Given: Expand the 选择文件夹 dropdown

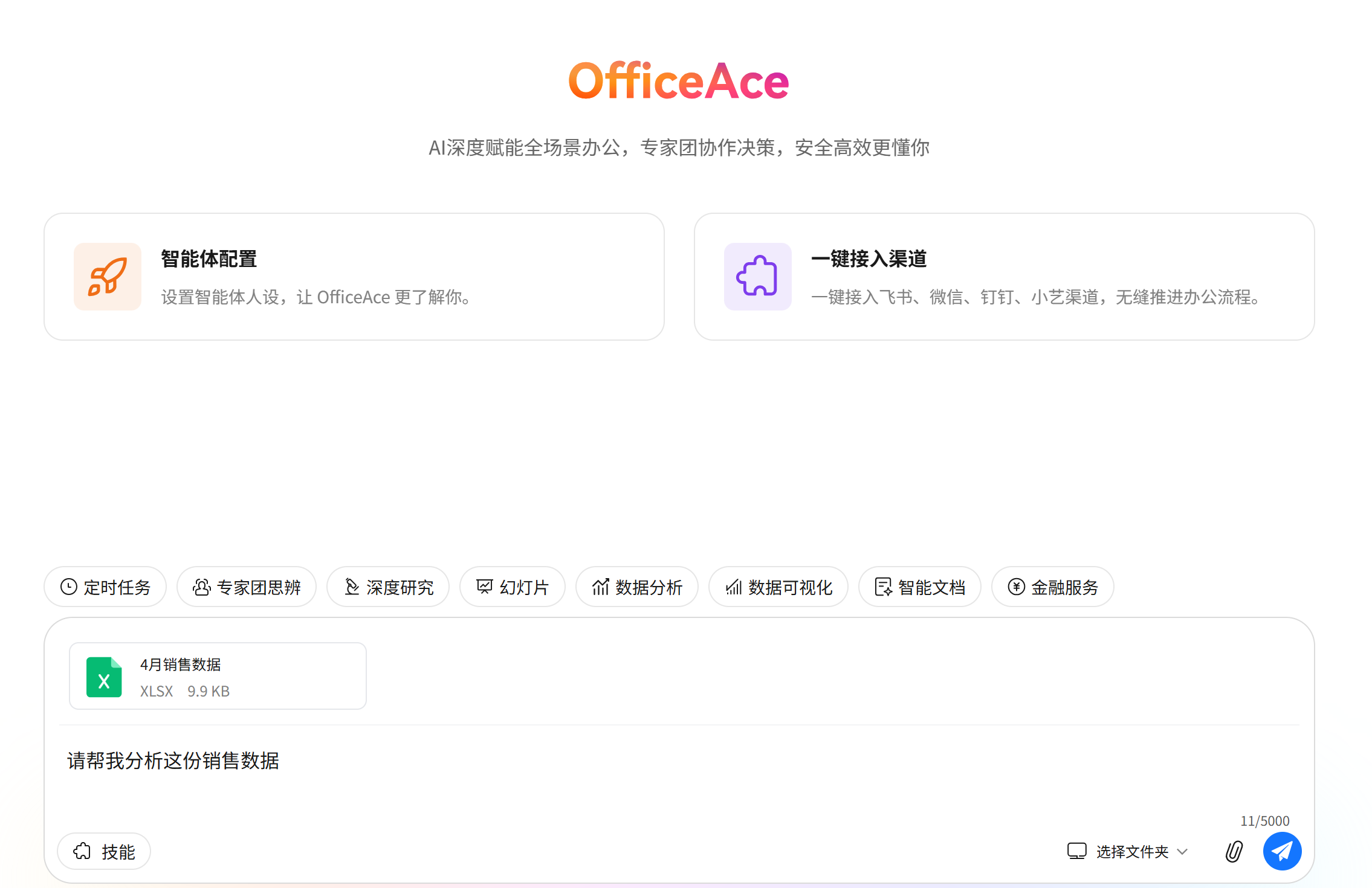Looking at the screenshot, I should (1128, 851).
